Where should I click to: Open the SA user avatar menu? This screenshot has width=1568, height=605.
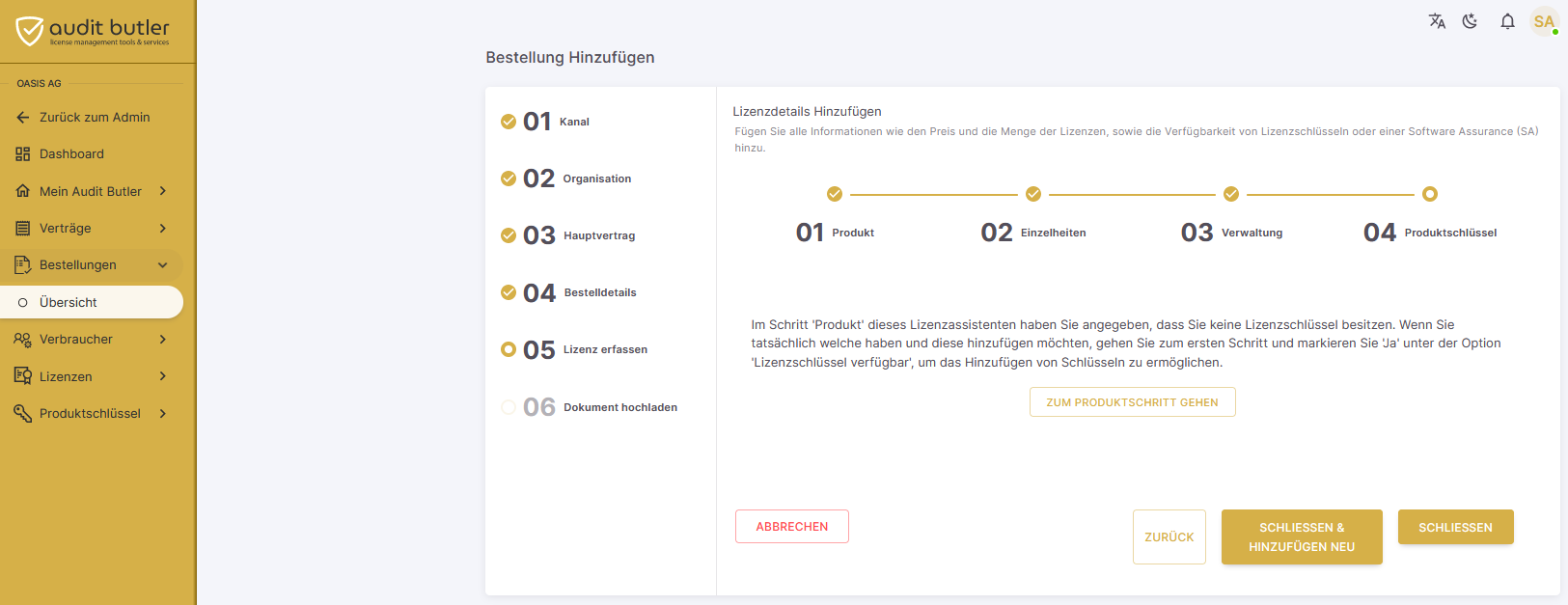tap(1544, 21)
